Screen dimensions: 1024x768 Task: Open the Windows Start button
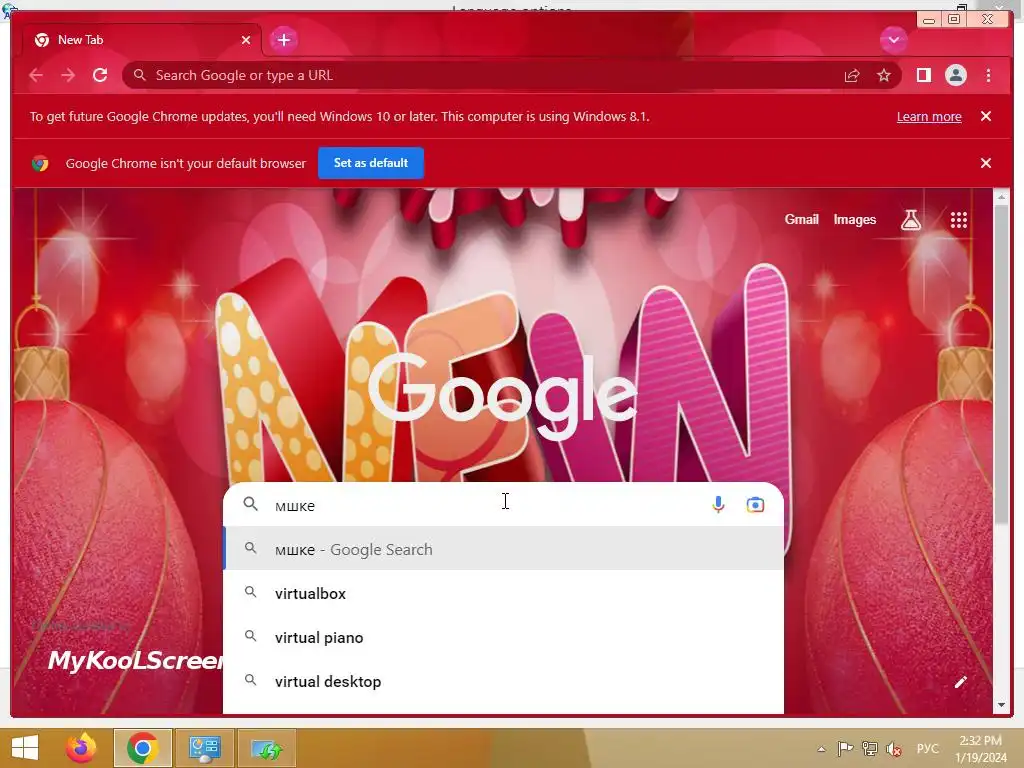pyautogui.click(x=25, y=748)
